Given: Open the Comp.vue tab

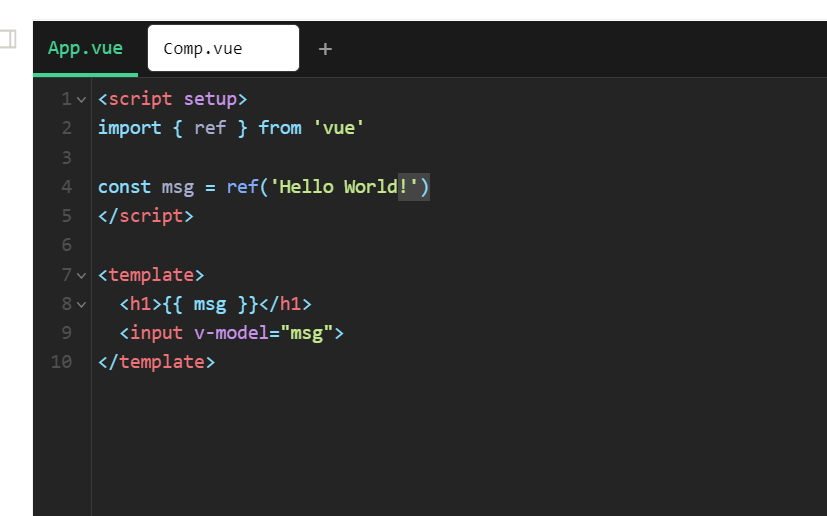Looking at the screenshot, I should pyautogui.click(x=223, y=49).
